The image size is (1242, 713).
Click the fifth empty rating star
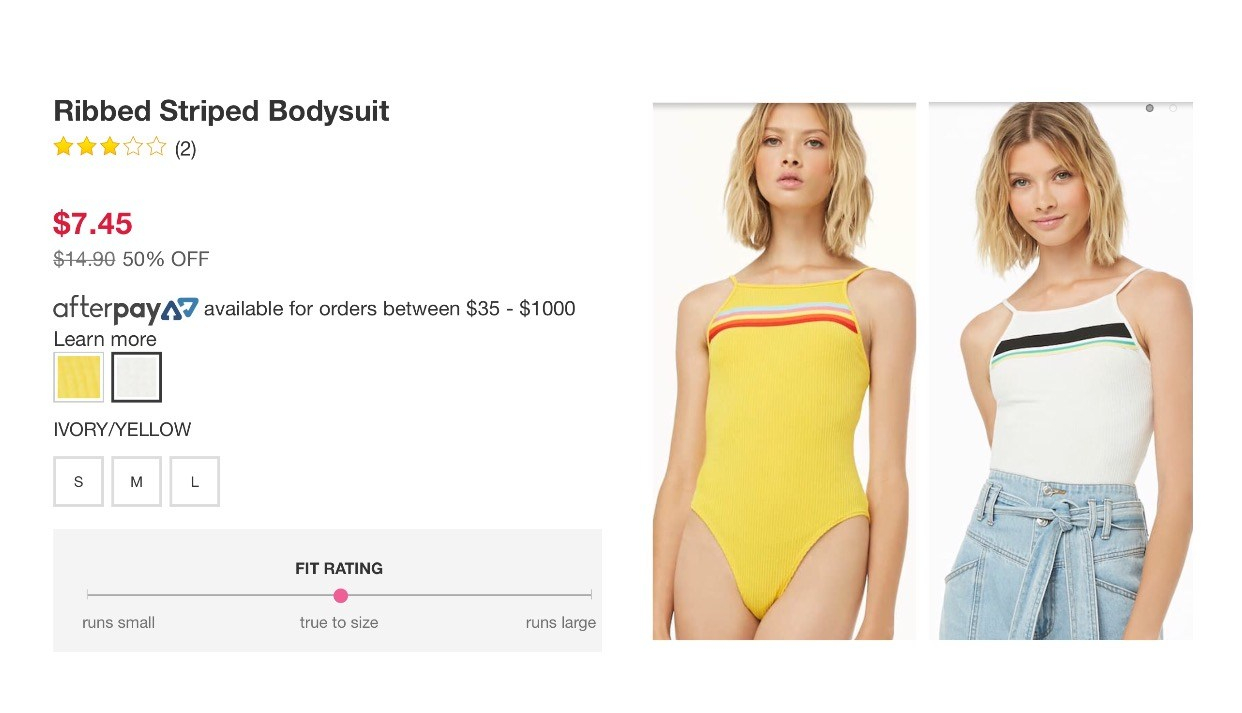[156, 148]
